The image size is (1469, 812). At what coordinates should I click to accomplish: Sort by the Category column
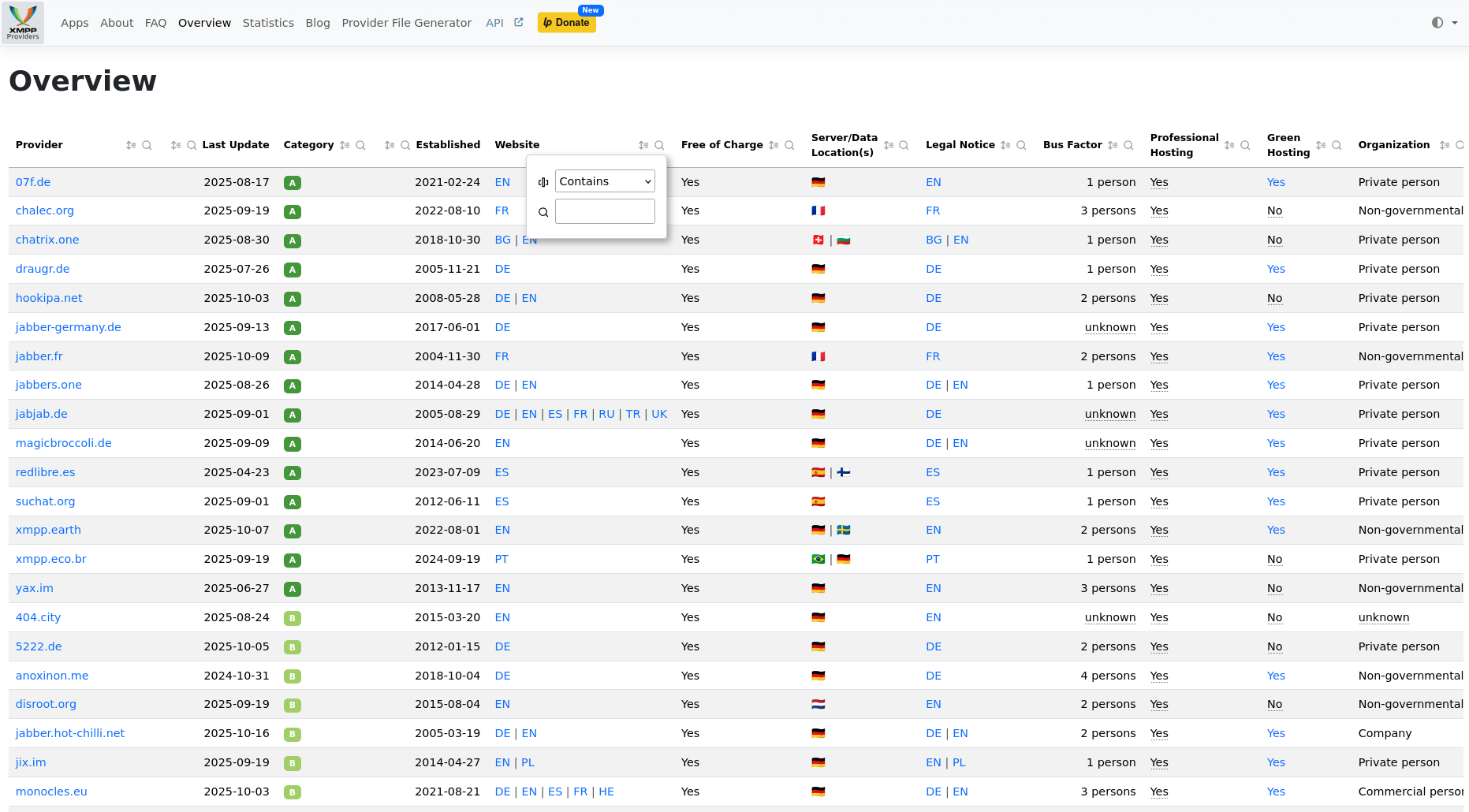click(345, 145)
